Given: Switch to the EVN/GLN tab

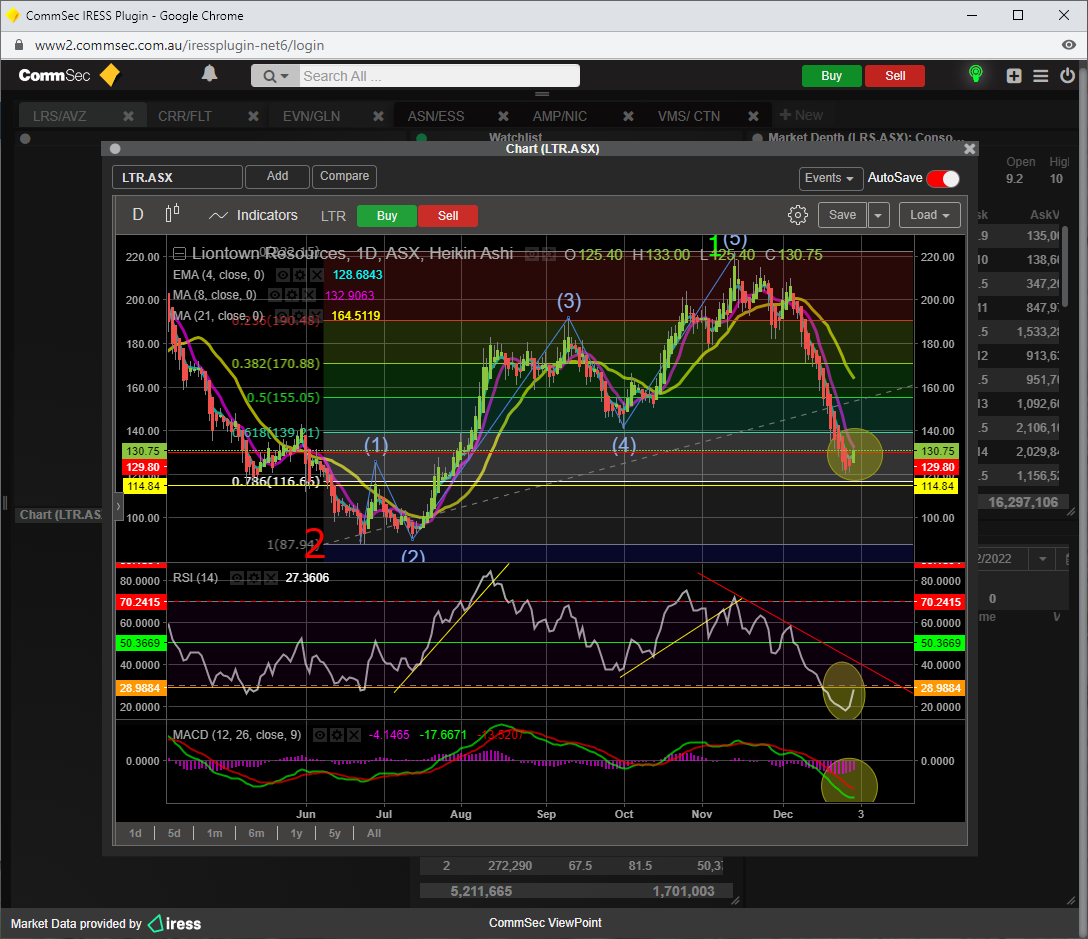Looking at the screenshot, I should 311,116.
